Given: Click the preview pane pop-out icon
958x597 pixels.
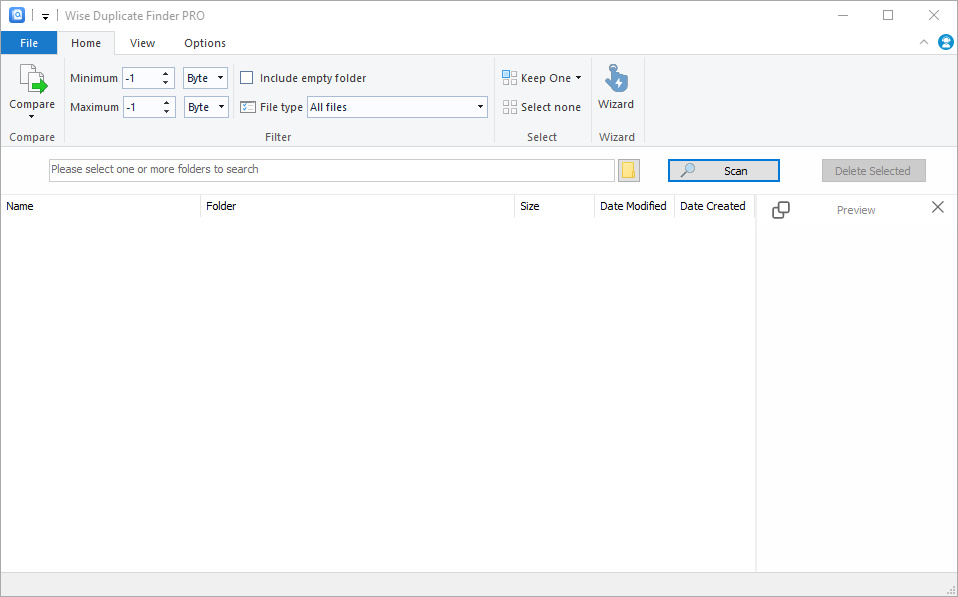Looking at the screenshot, I should coord(781,210).
